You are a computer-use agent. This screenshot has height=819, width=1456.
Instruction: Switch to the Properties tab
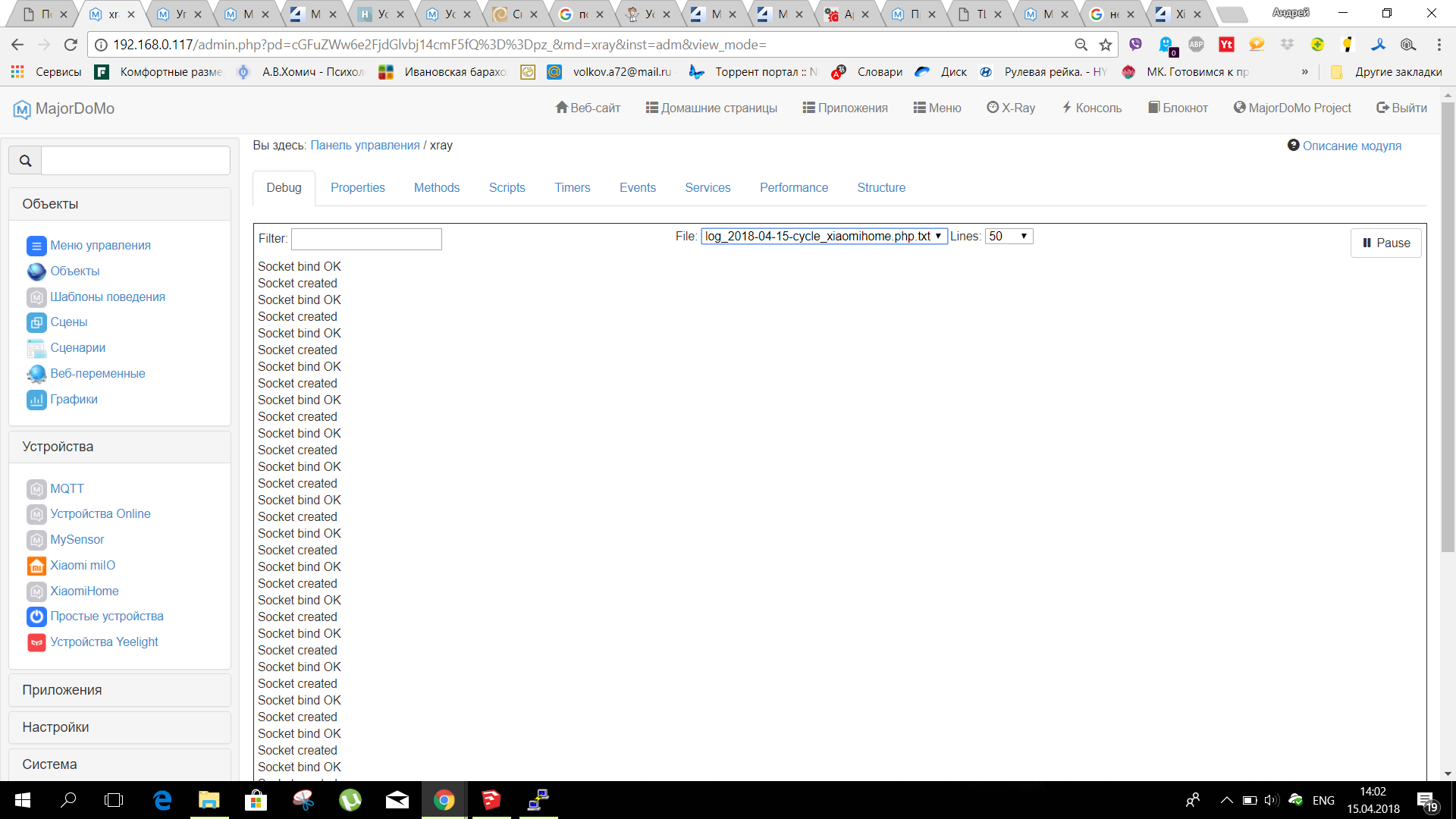357,188
